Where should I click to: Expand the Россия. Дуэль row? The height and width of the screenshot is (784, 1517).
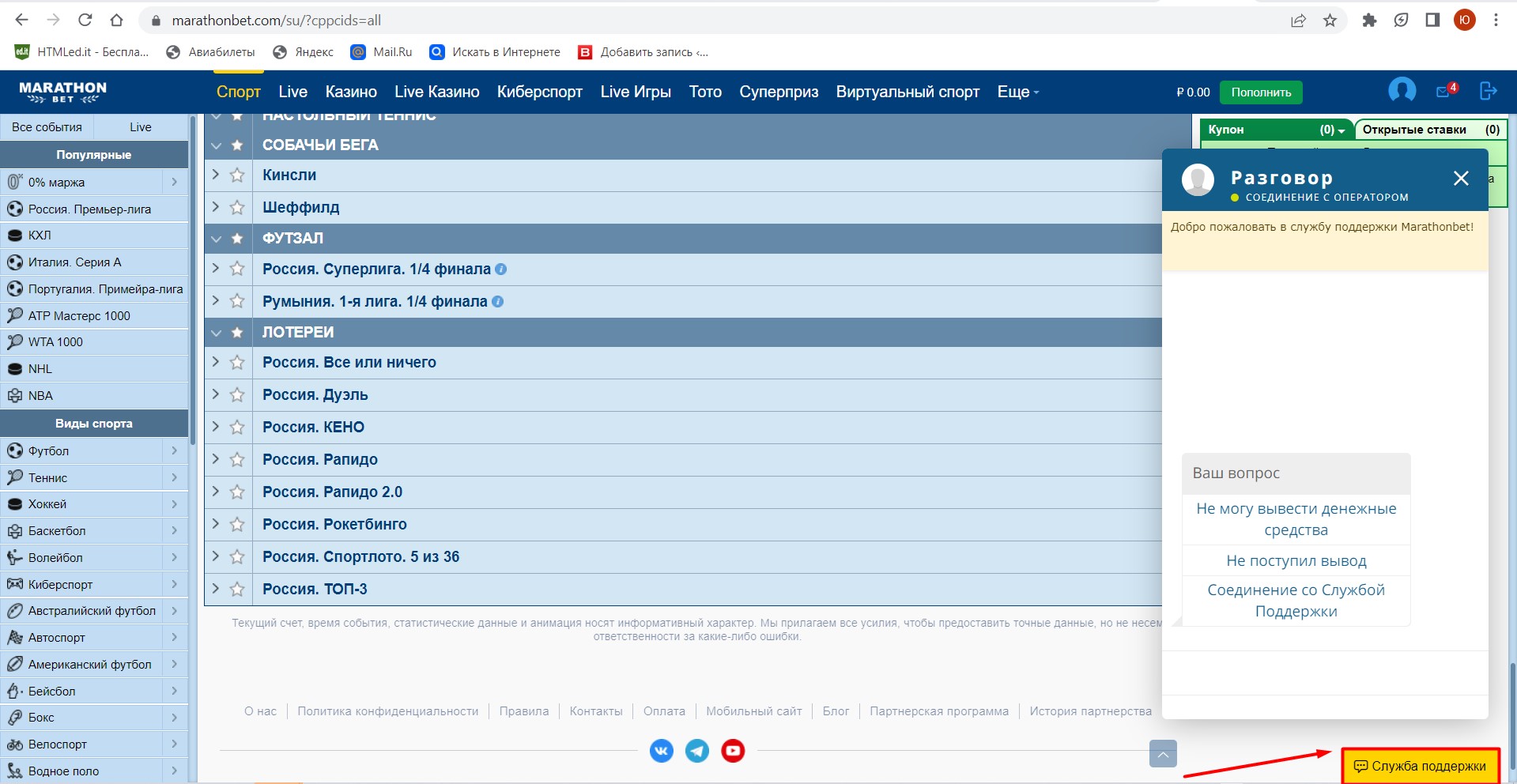tap(216, 394)
